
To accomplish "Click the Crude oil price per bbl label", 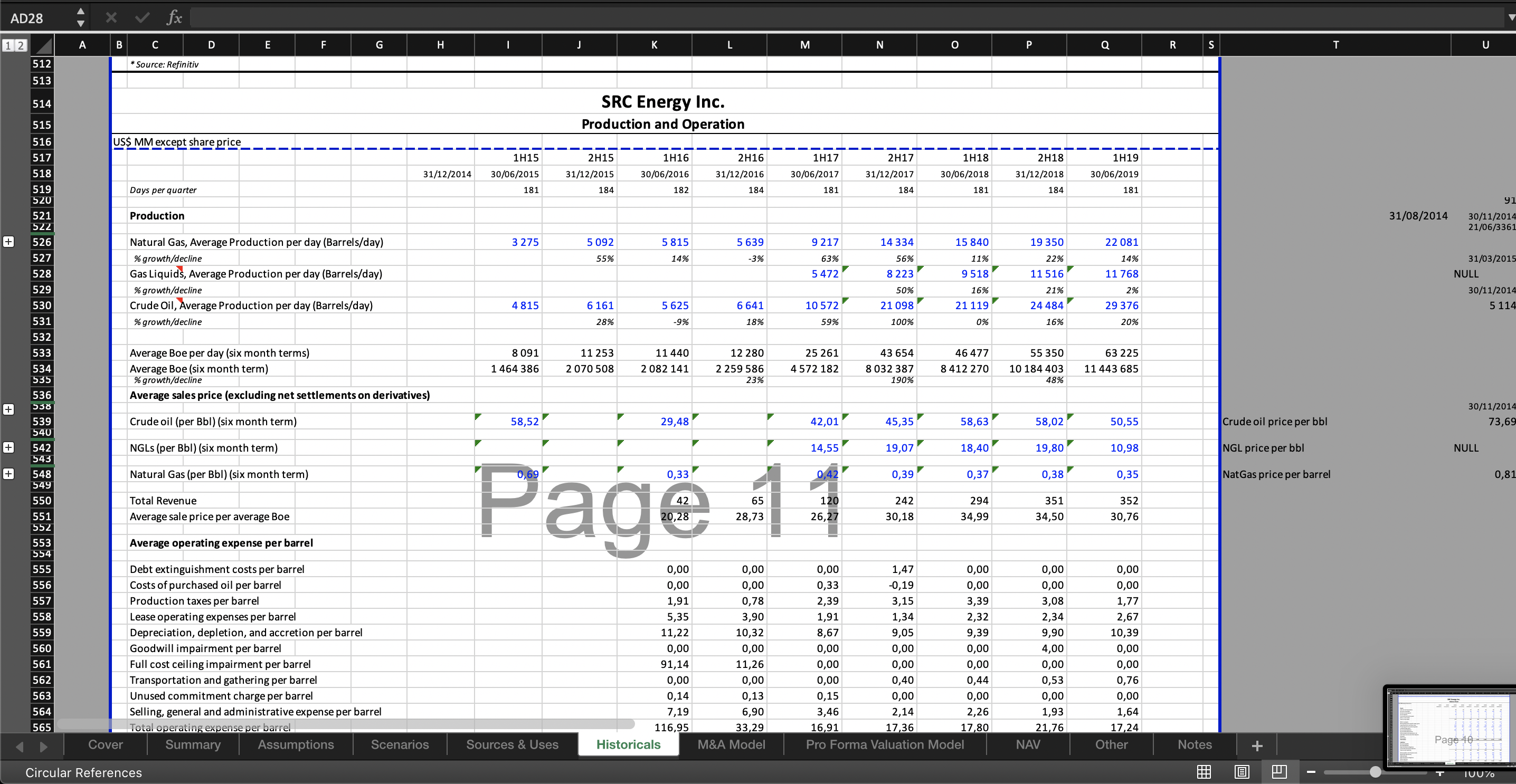I will [1275, 421].
